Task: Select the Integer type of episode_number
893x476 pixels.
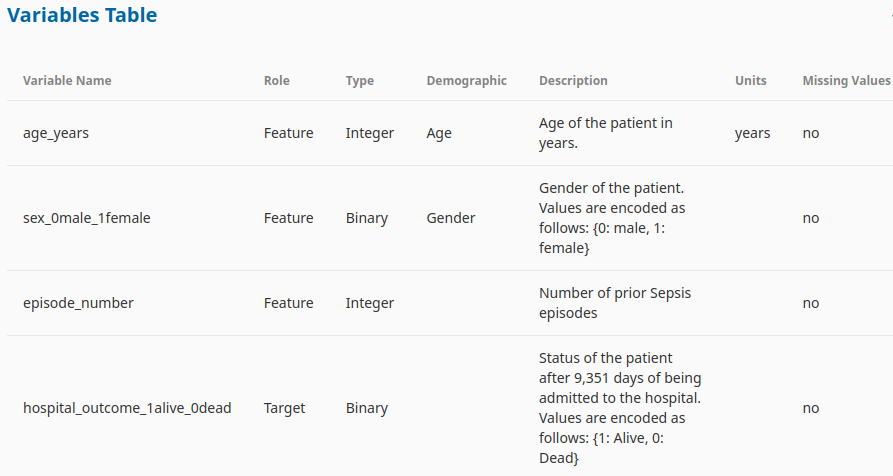Action: click(x=370, y=303)
